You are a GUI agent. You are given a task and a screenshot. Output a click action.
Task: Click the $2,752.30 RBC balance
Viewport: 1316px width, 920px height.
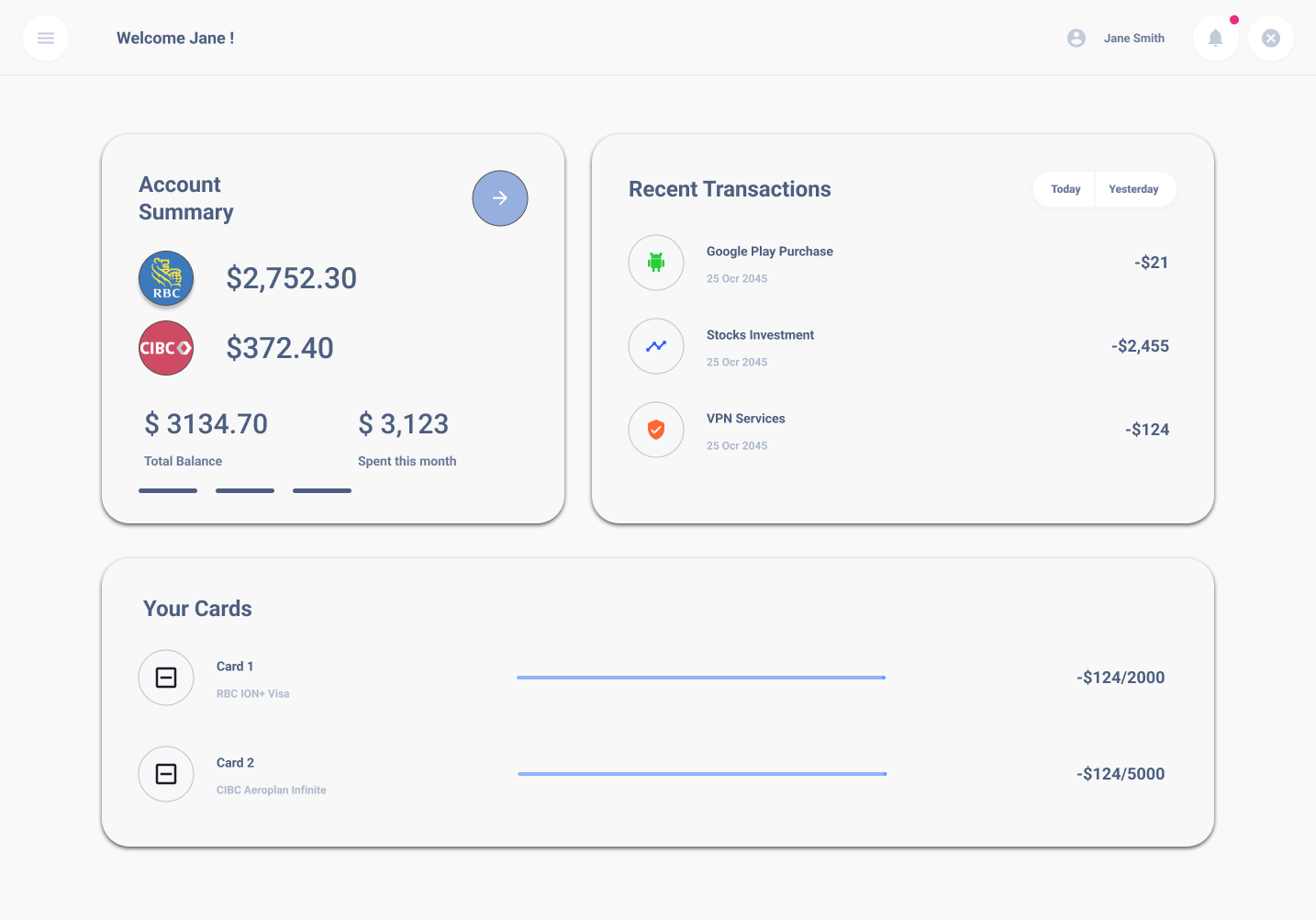292,278
